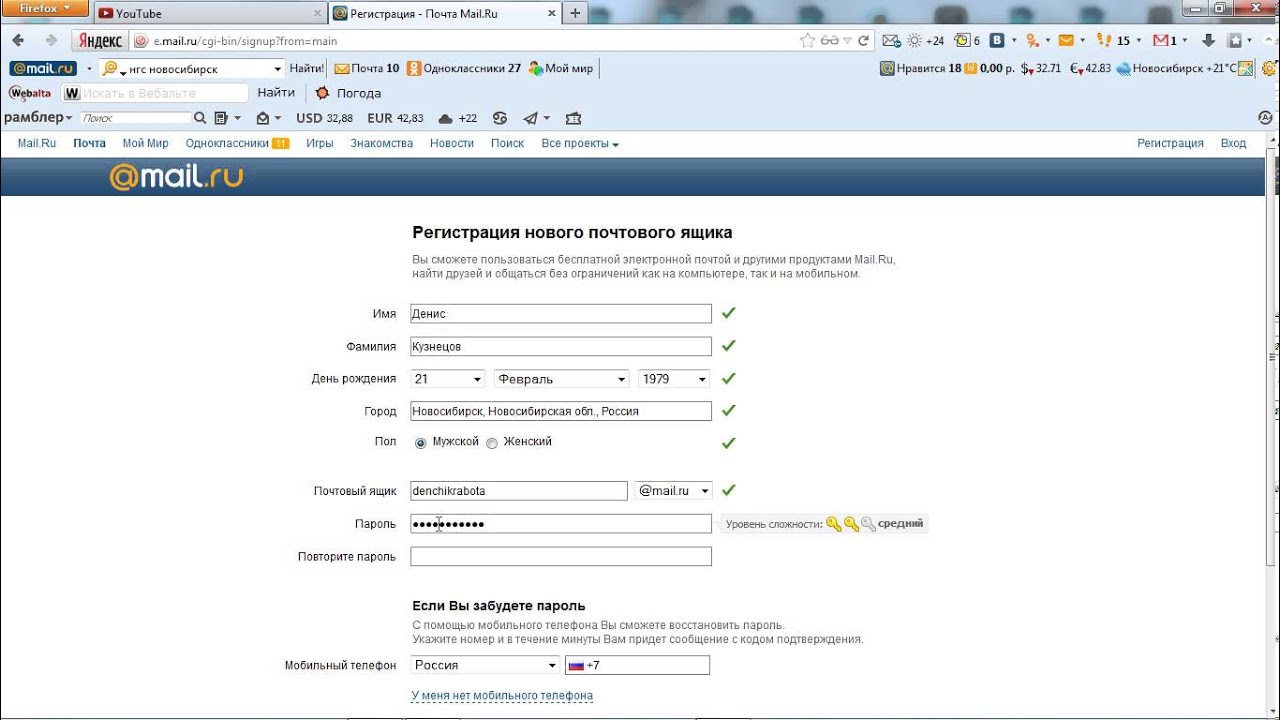Open the @mail.ru domain dropdown
The image size is (1280, 720).
coord(674,491)
